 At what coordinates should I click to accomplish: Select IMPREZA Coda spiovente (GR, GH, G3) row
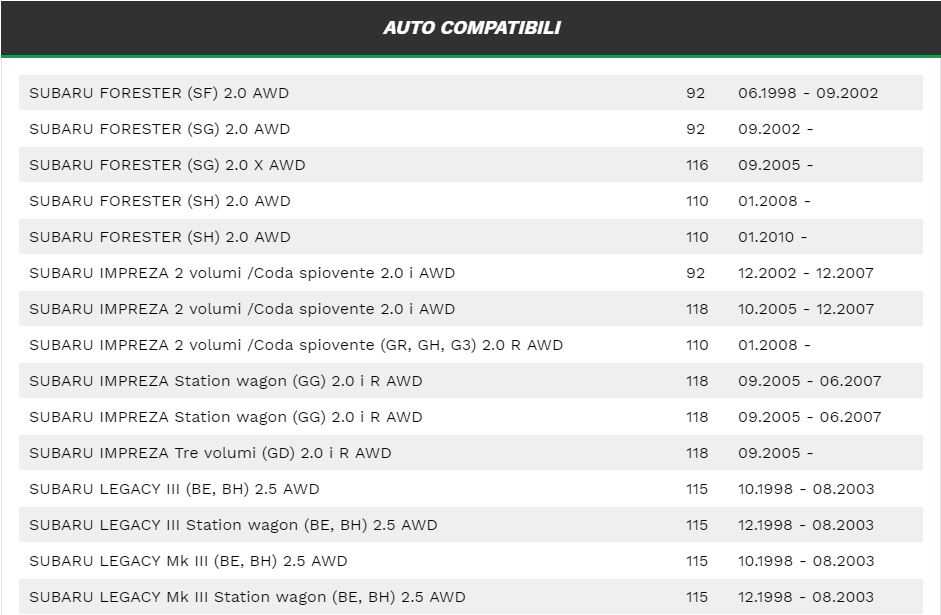point(470,345)
